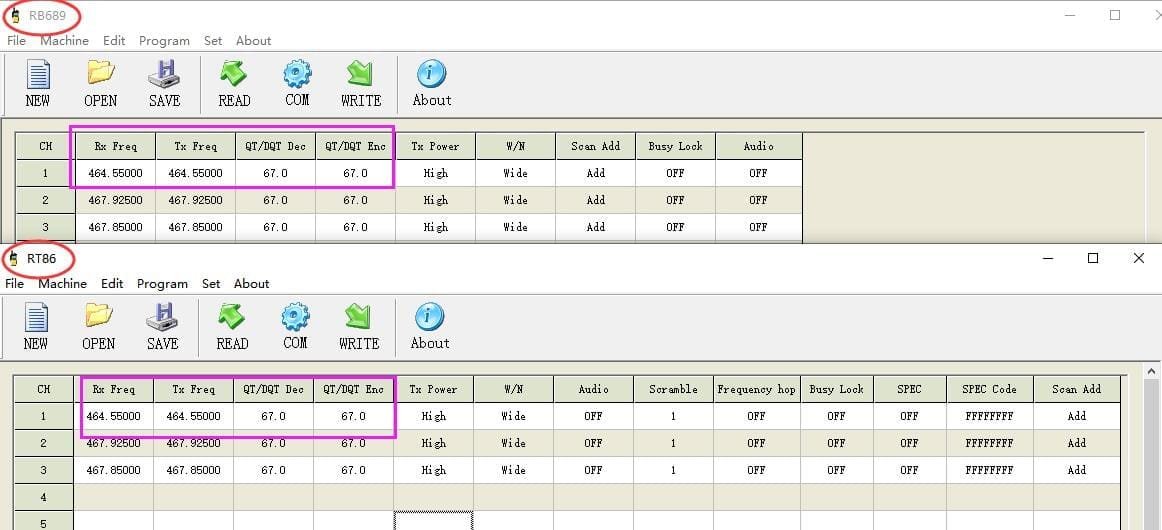Open Machine menu in RB689 window
Screen dimensions: 1162x530
click(64, 41)
